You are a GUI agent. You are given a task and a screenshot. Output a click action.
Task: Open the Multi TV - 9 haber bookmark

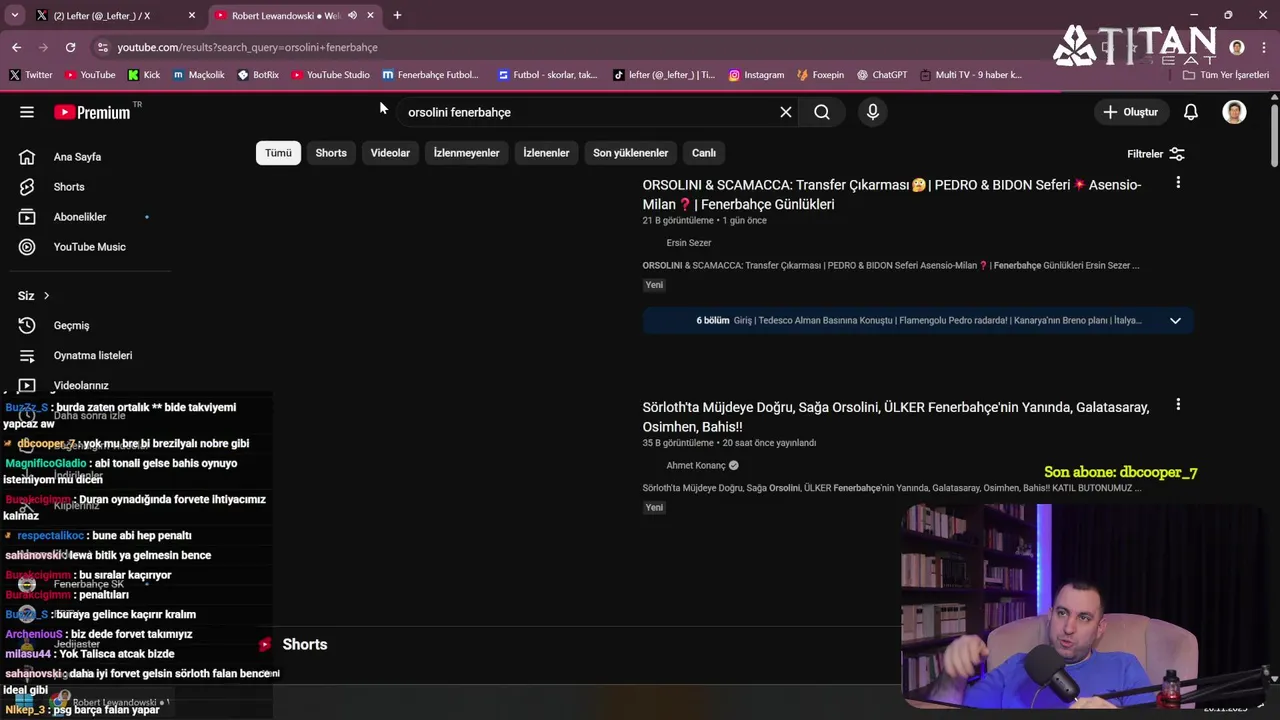(x=970, y=75)
